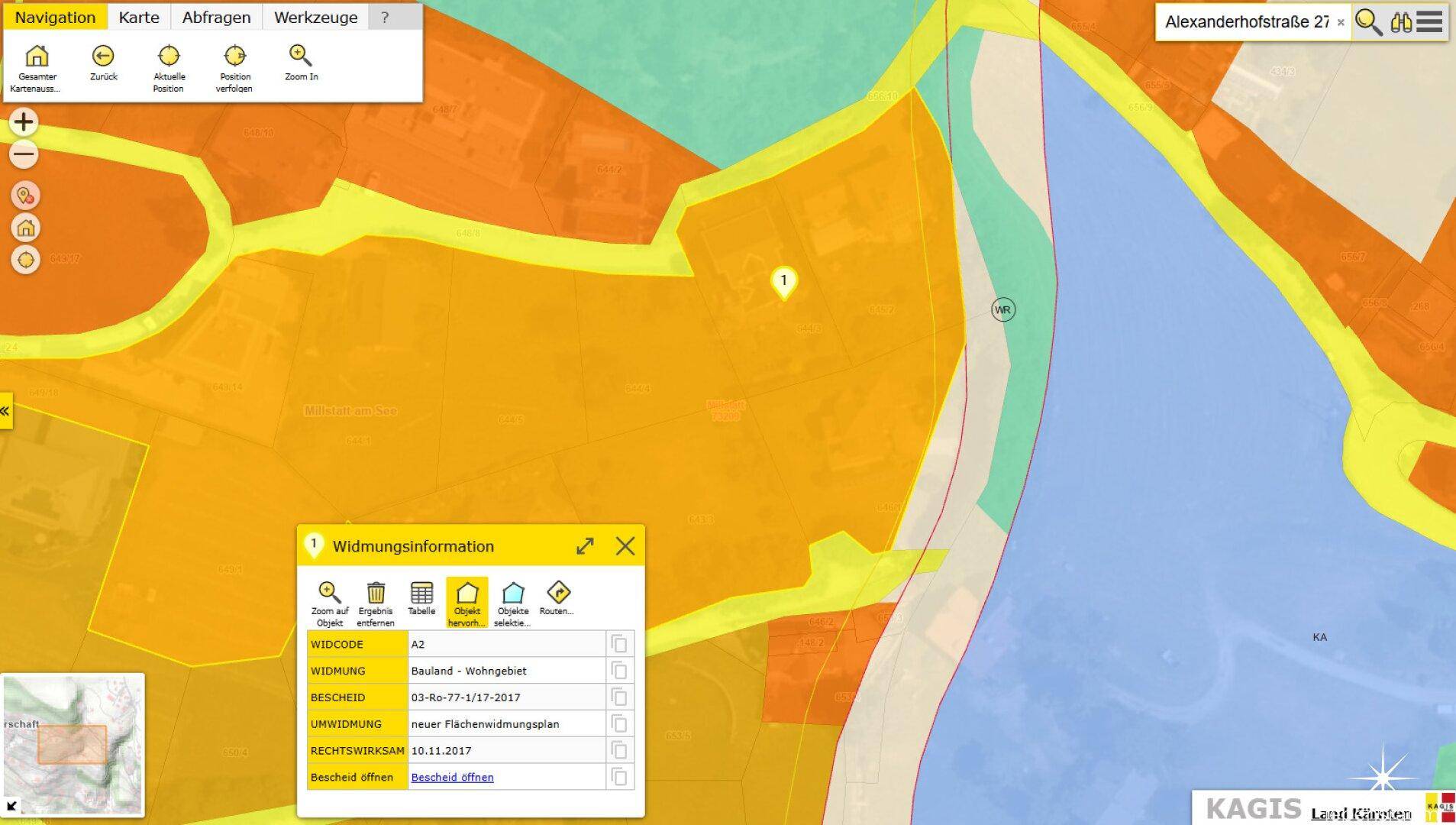Image resolution: width=1456 pixels, height=825 pixels.
Task: Copy the WIDCODE value
Action: 619,644
